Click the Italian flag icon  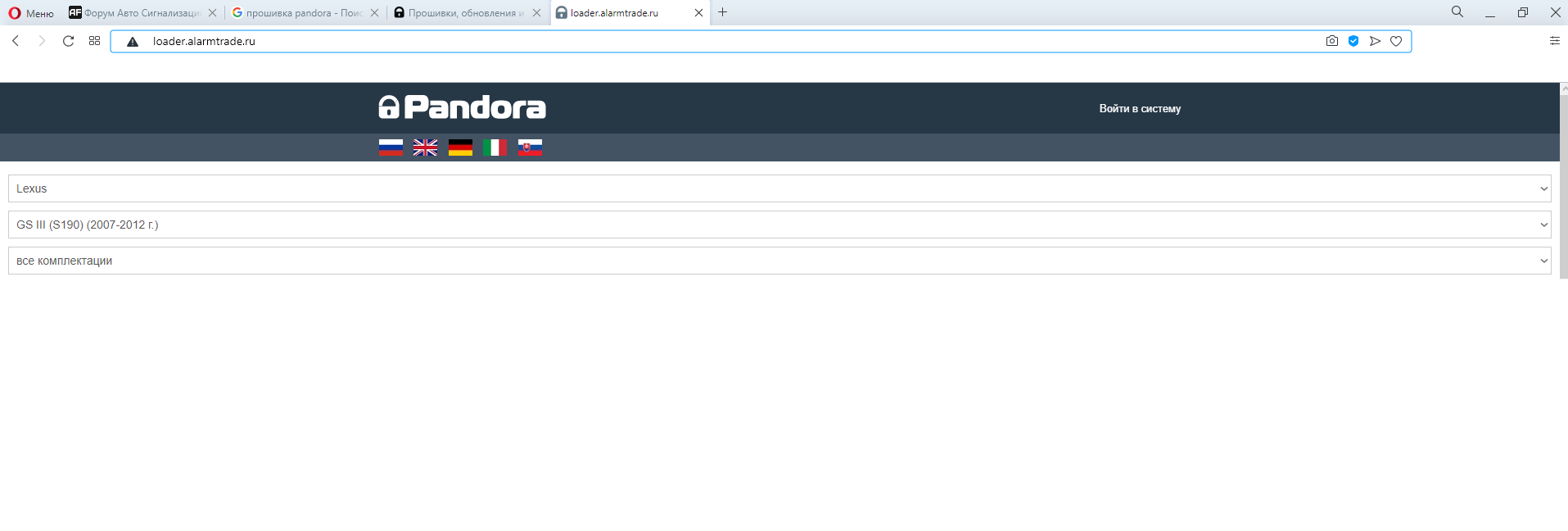(x=495, y=147)
